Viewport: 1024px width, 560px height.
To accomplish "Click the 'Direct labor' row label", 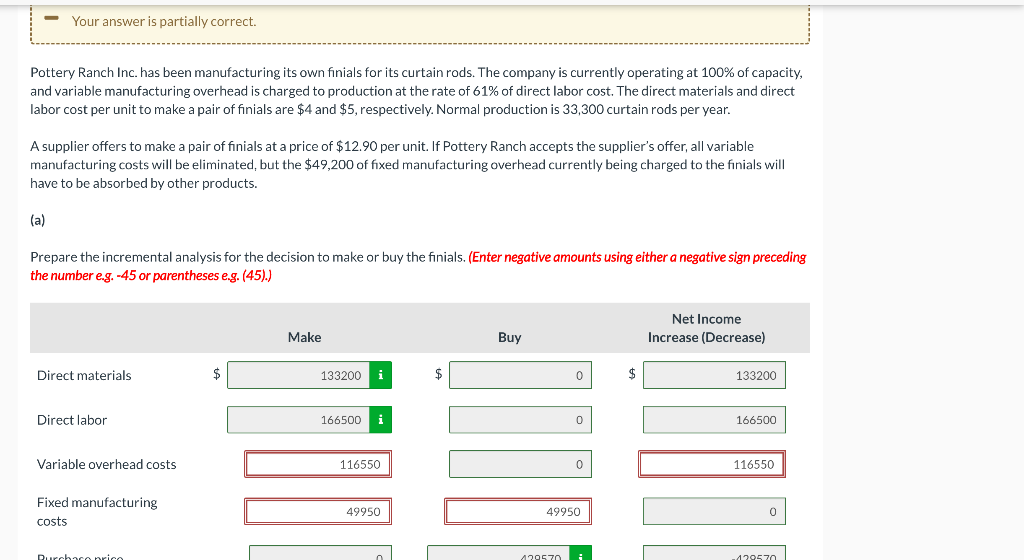I will [72, 420].
